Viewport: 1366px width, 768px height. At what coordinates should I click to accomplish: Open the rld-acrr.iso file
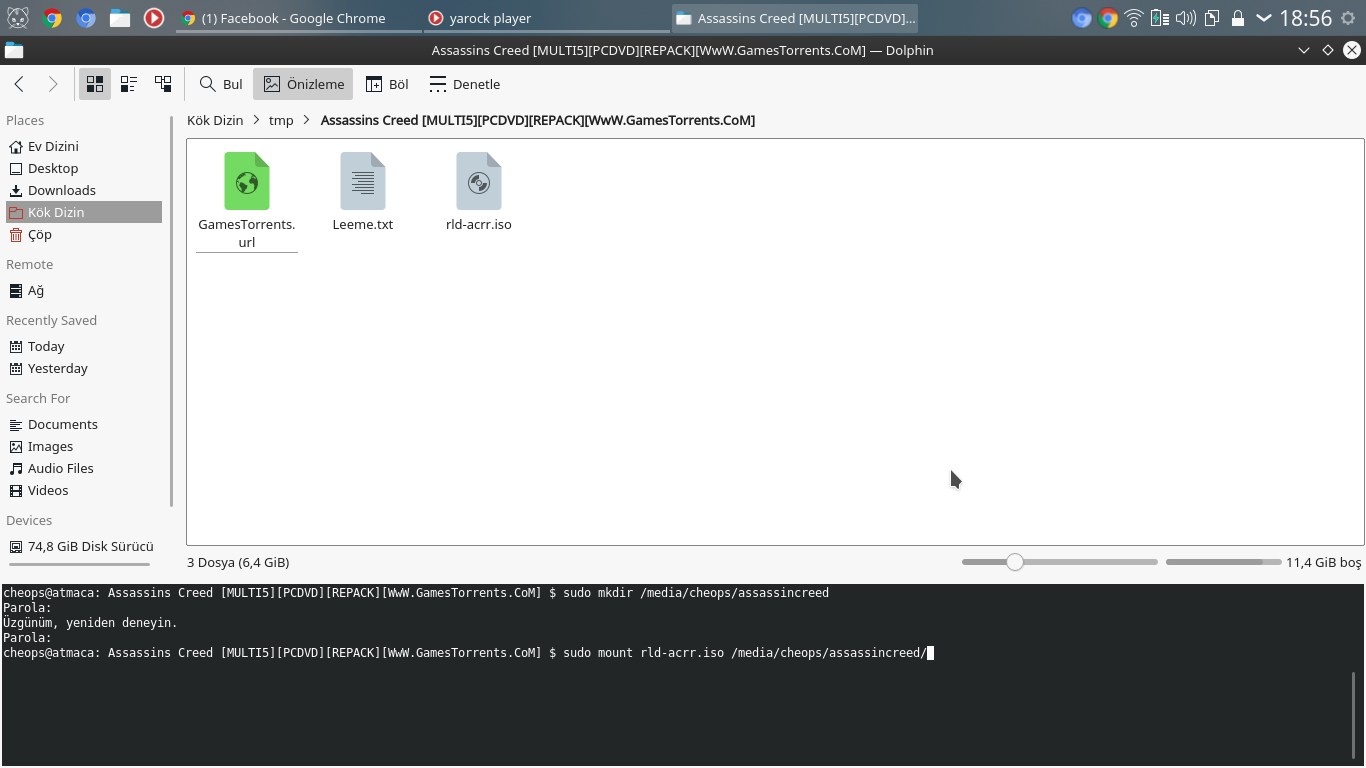point(478,192)
